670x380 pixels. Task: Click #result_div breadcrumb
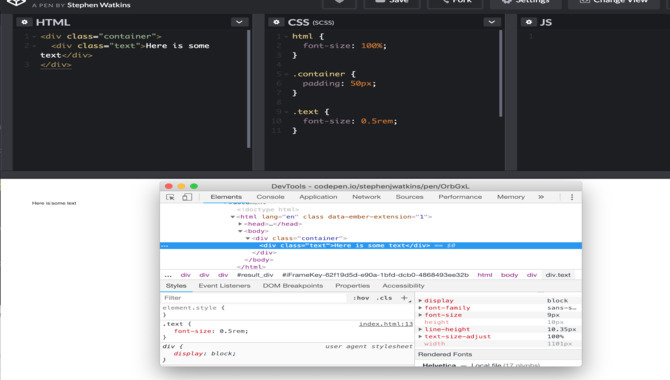click(x=255, y=275)
